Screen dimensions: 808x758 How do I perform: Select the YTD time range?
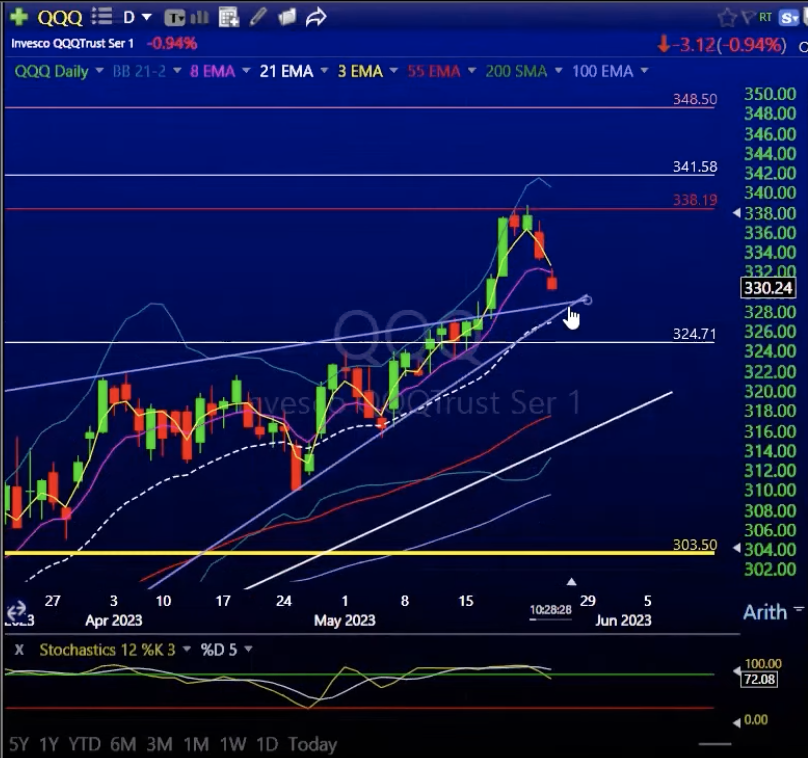point(85,744)
